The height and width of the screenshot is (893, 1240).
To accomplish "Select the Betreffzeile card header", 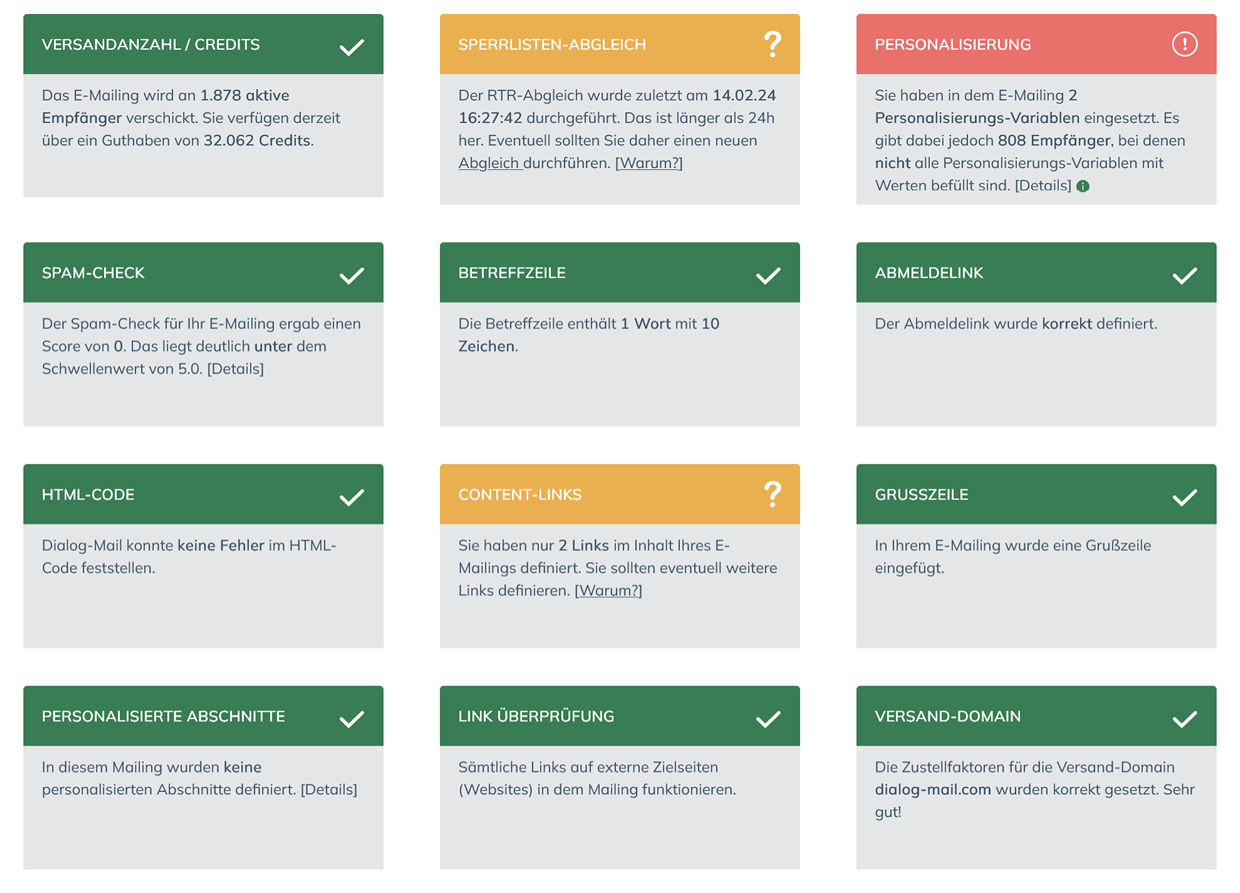I will pyautogui.click(x=620, y=272).
